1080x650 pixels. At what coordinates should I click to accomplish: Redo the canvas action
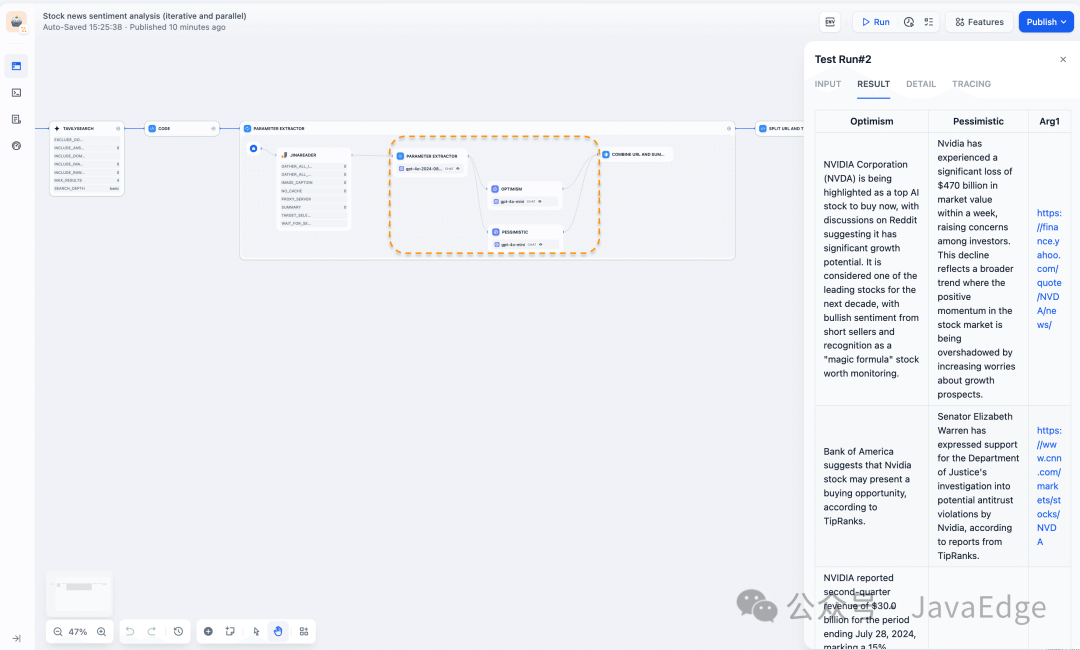click(x=152, y=631)
